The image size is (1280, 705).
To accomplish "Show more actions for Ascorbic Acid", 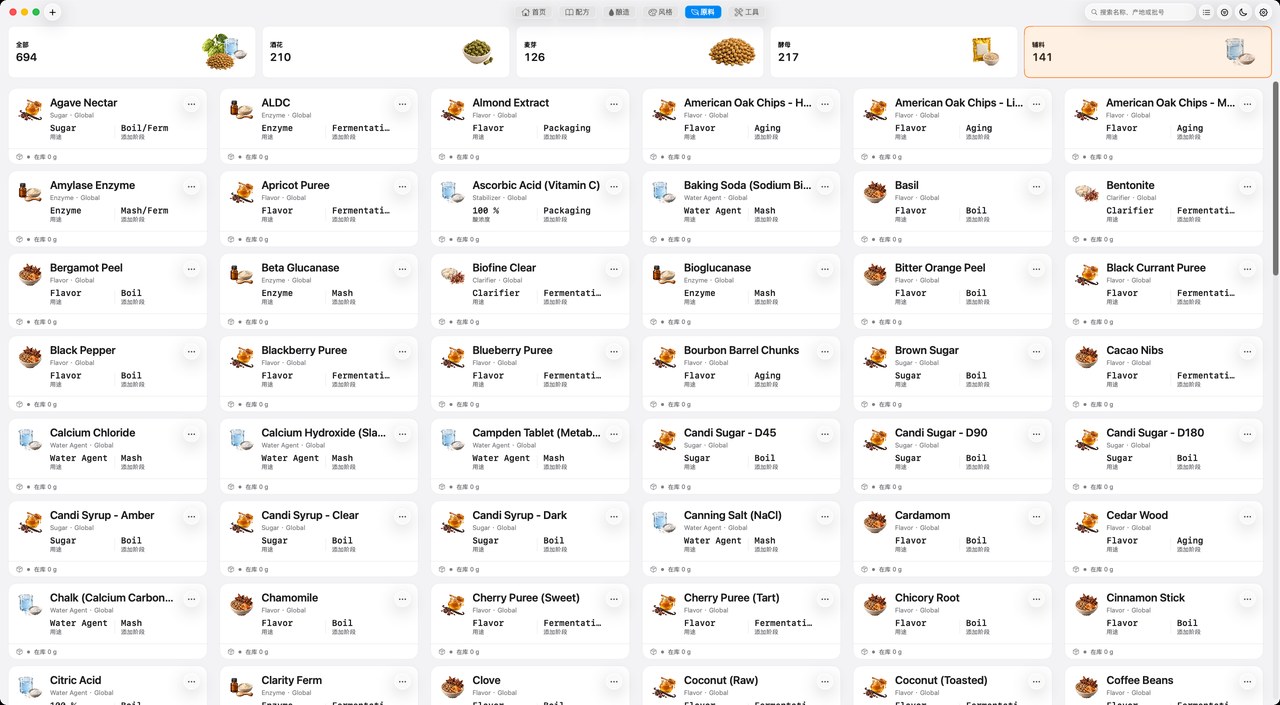I will 613,186.
